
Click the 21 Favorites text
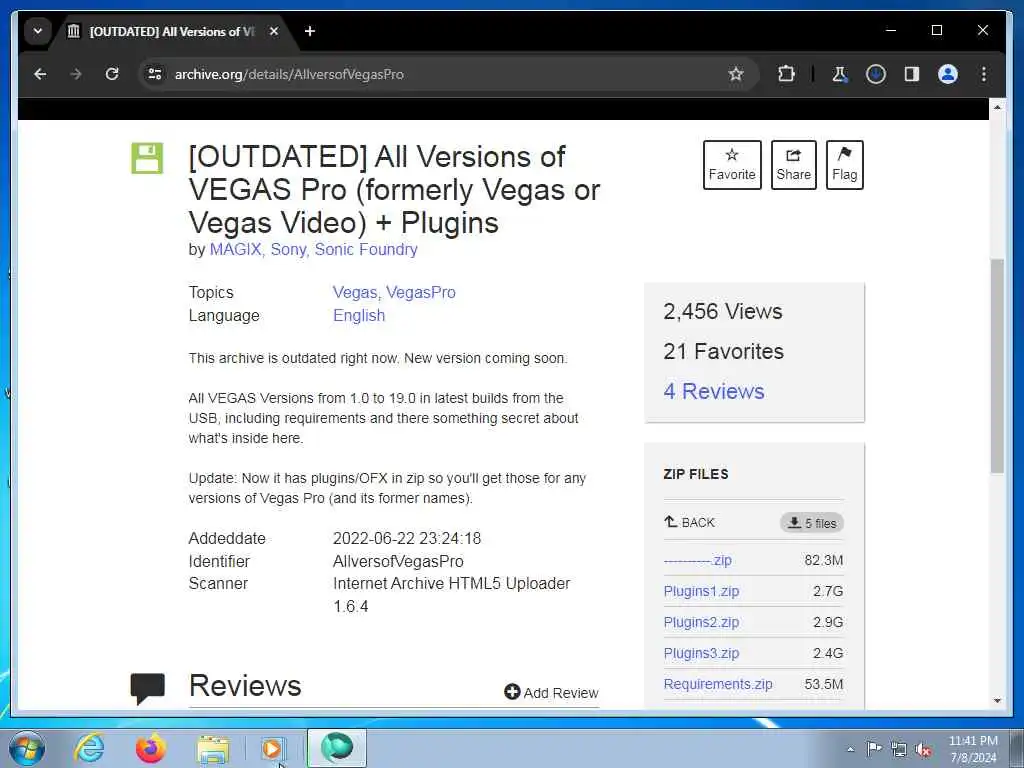(723, 351)
